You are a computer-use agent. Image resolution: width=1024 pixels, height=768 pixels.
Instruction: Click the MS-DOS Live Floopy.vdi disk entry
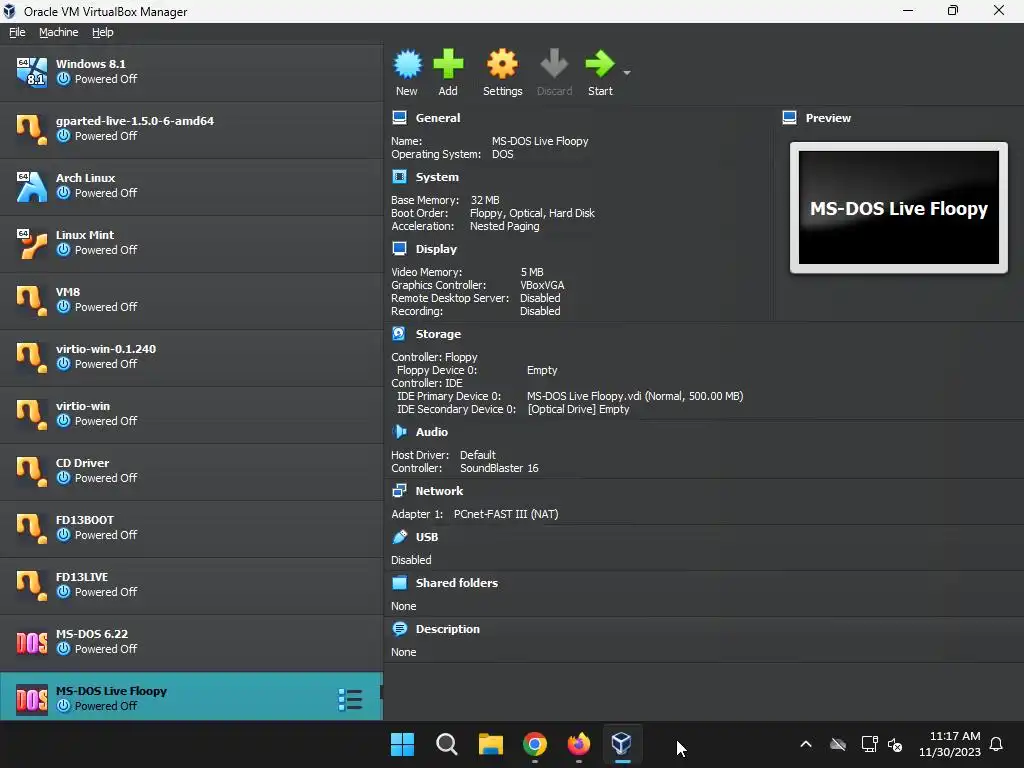click(x=635, y=396)
